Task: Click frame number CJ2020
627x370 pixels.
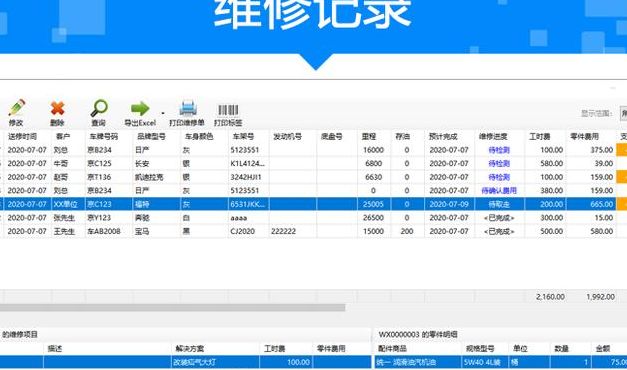Action: 242,232
